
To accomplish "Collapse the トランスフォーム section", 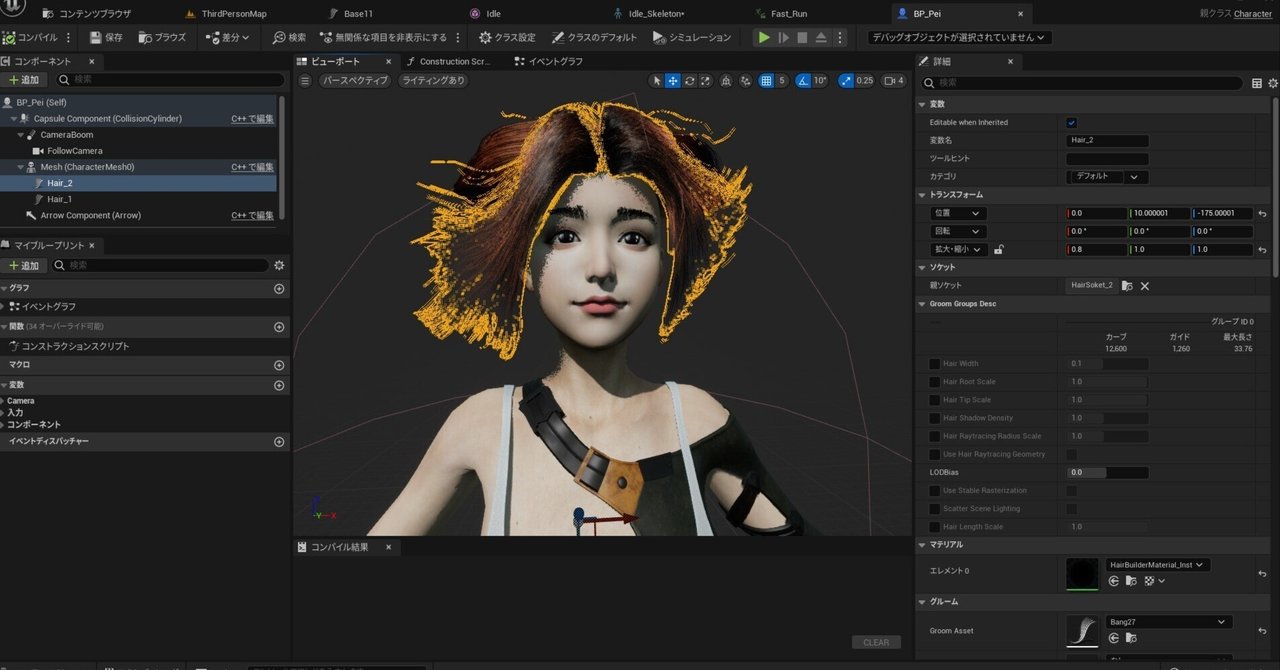I will pos(922,195).
